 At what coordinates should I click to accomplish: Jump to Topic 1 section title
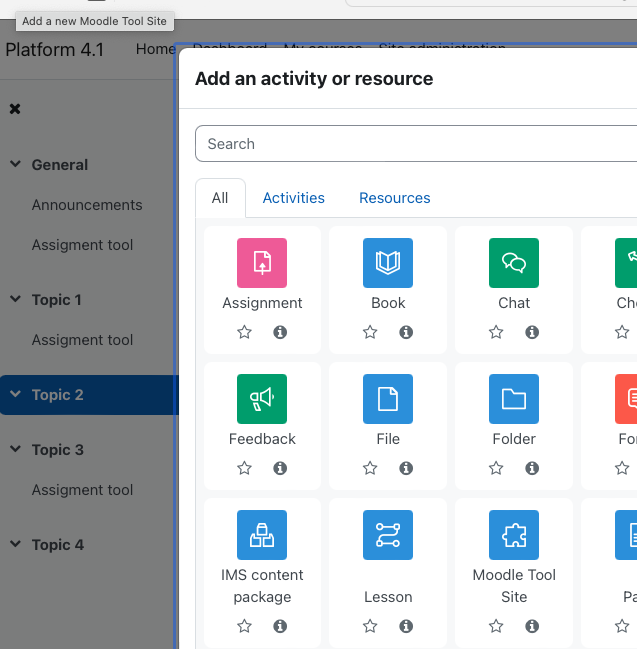pos(56,300)
